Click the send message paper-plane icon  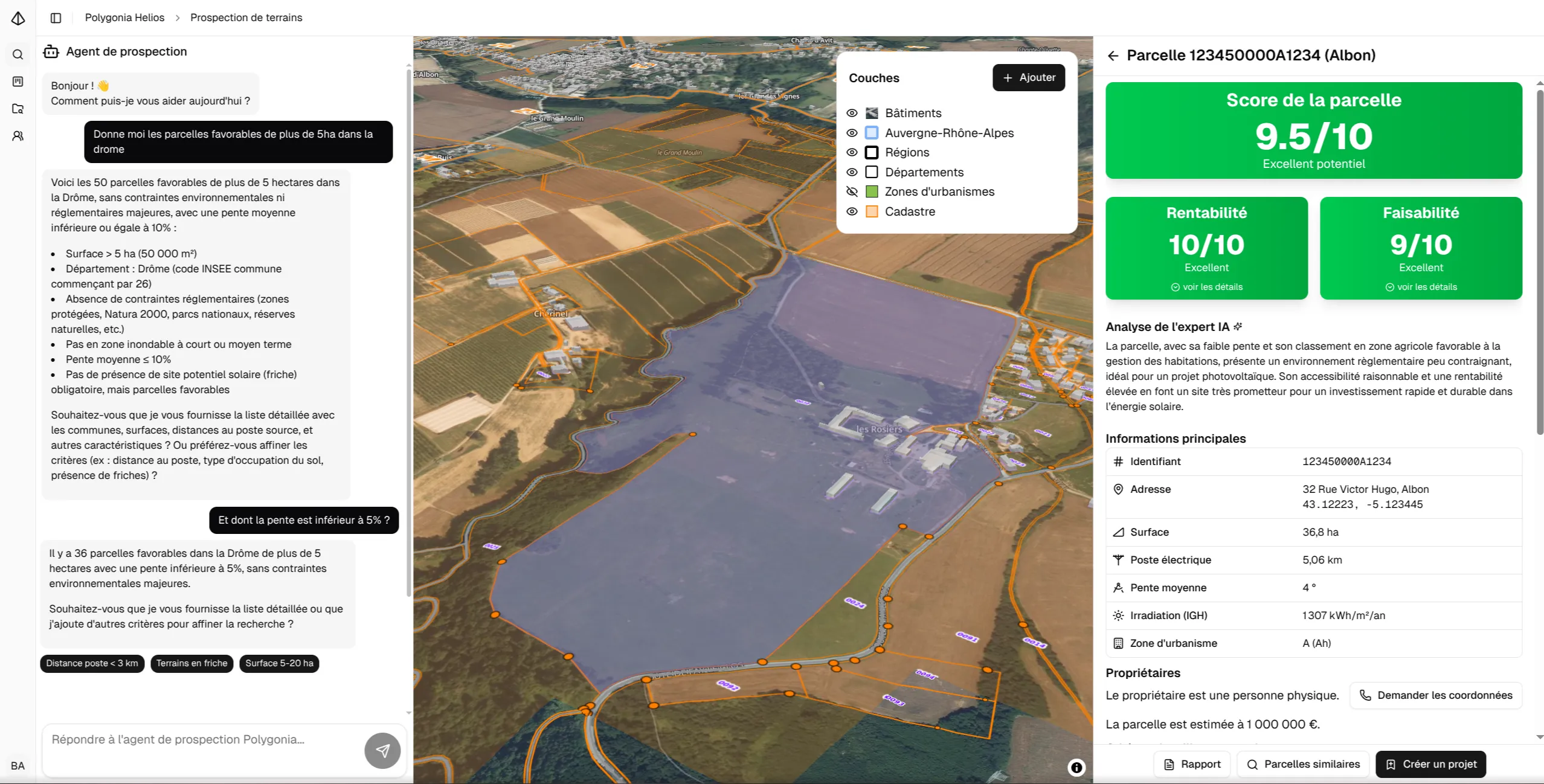click(x=382, y=750)
